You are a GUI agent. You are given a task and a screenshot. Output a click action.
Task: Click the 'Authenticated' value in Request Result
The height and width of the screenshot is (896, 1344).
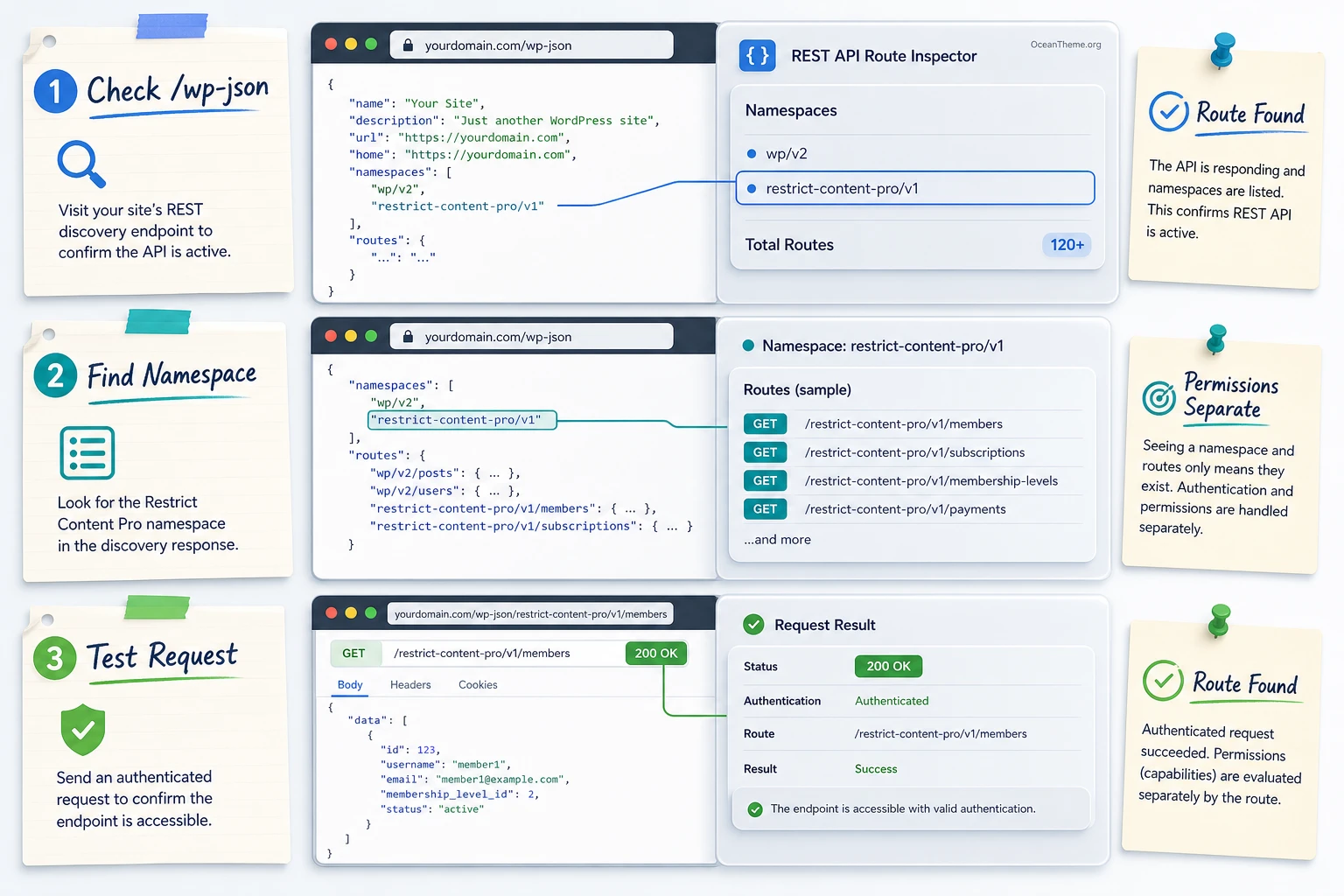pos(892,701)
